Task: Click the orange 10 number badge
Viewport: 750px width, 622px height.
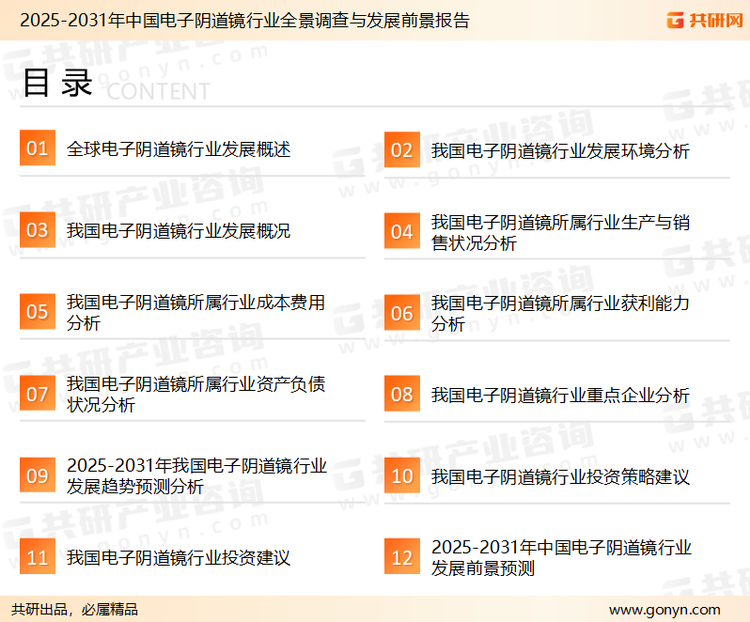Action: click(402, 476)
